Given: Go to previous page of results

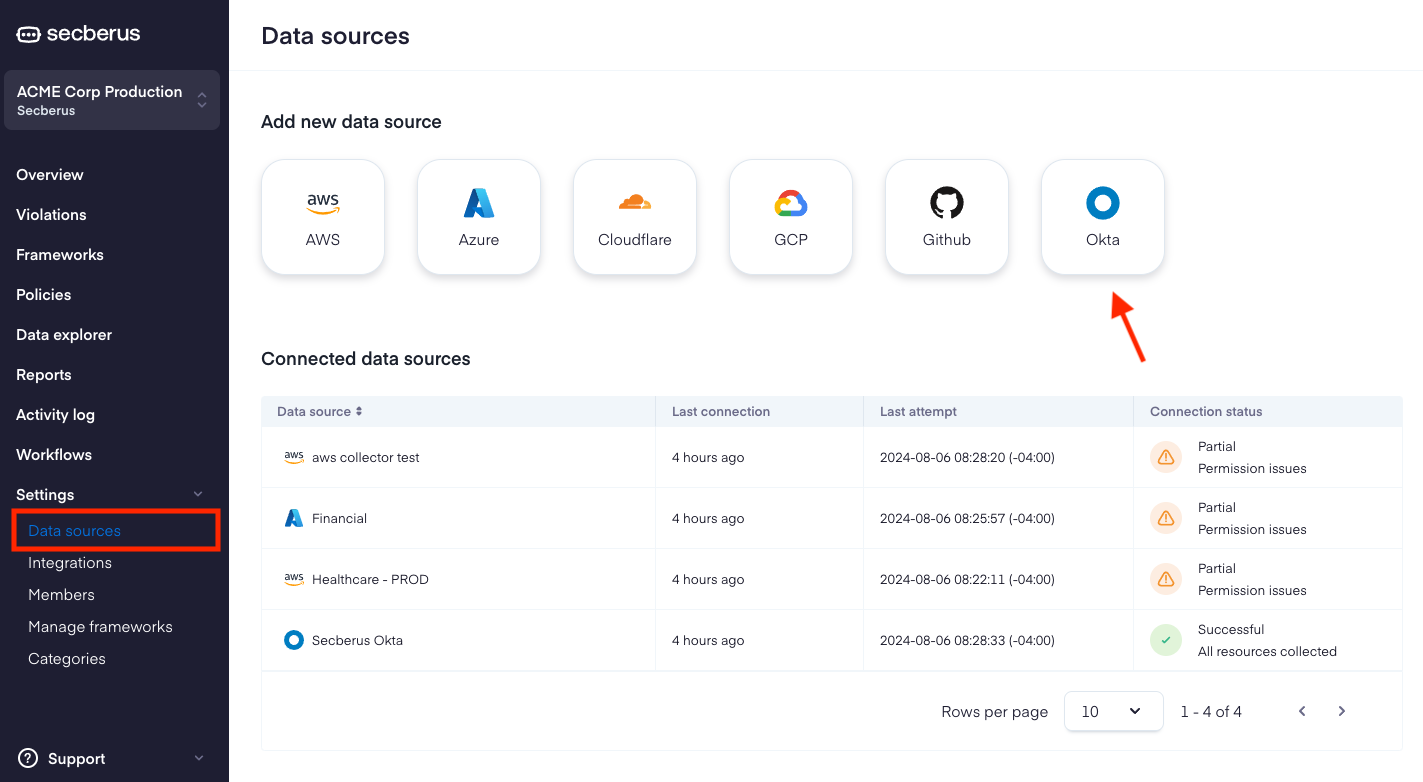Looking at the screenshot, I should pyautogui.click(x=1302, y=711).
